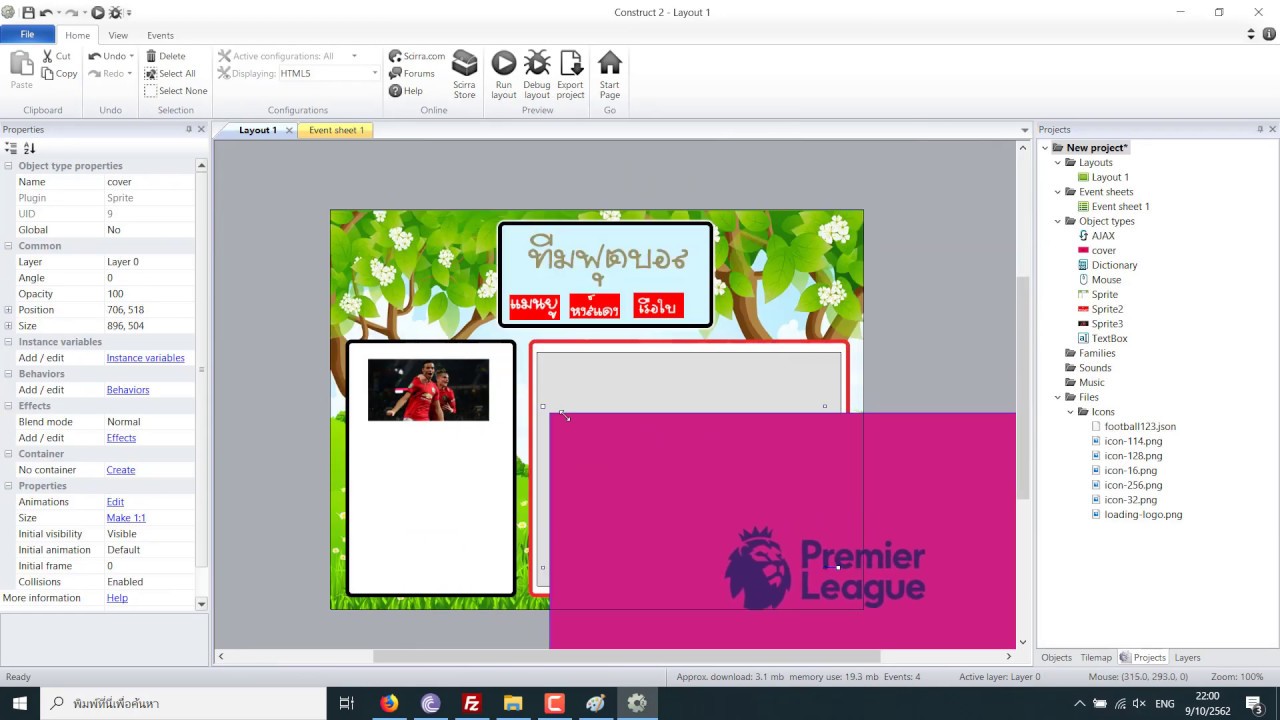
Task: Click Export project icon
Action: tap(571, 74)
